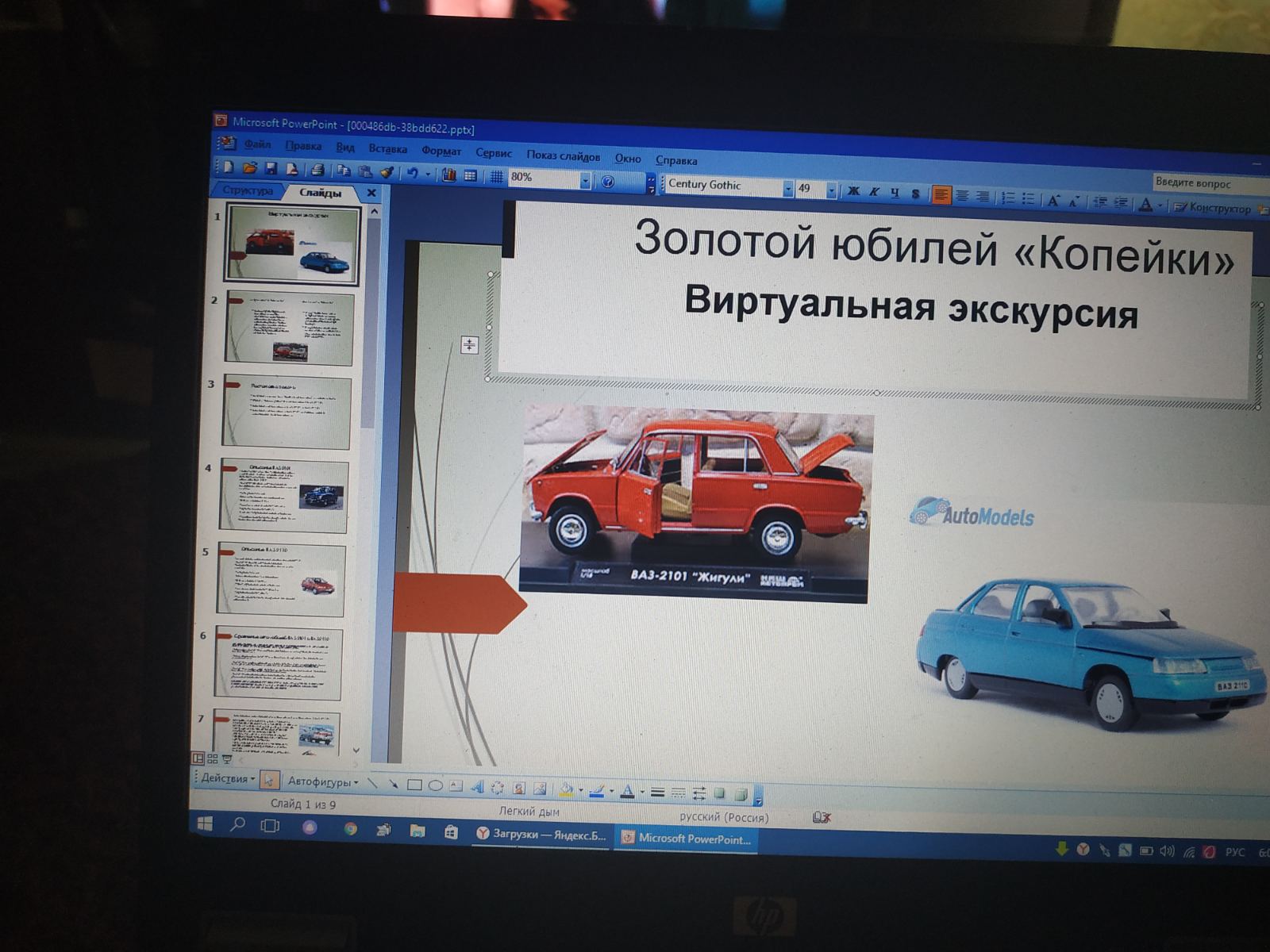Increase font size with large A
Image resolution: width=1270 pixels, height=952 pixels.
coord(1053,200)
